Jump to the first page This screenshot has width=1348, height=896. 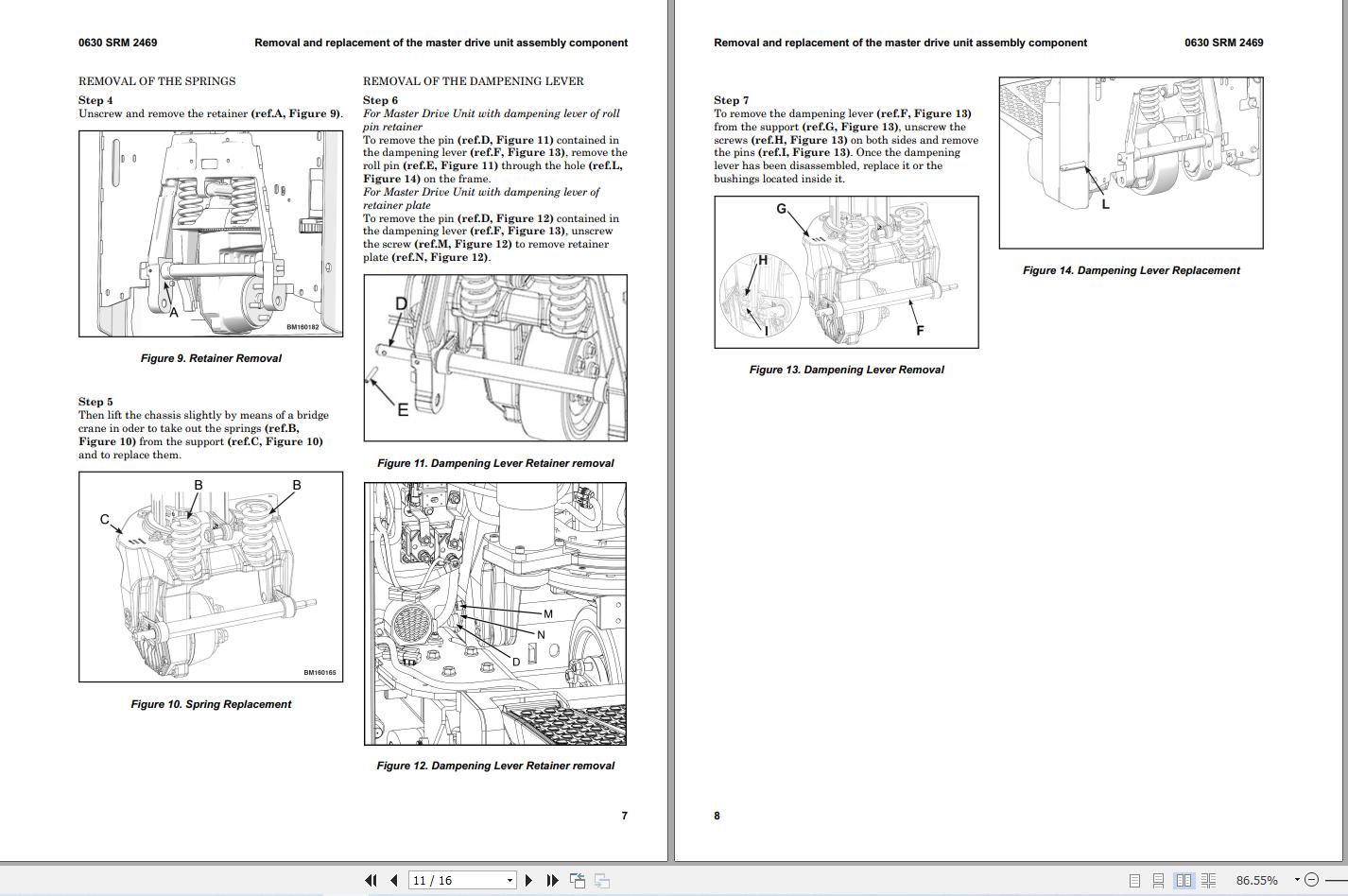372,880
